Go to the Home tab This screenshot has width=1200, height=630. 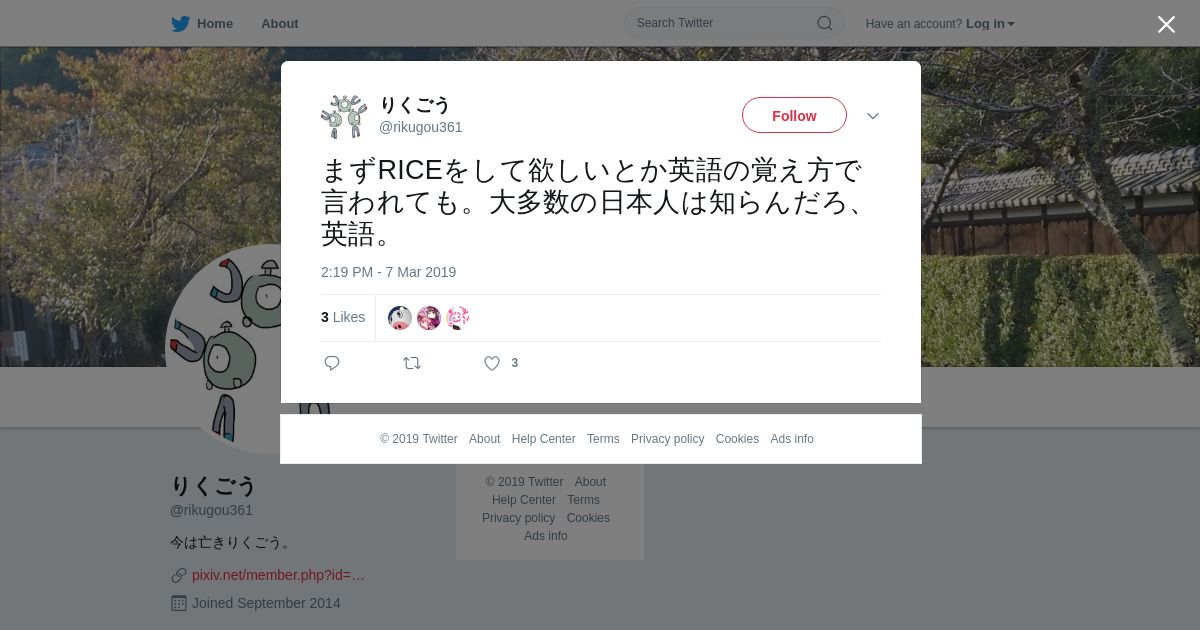click(x=202, y=23)
